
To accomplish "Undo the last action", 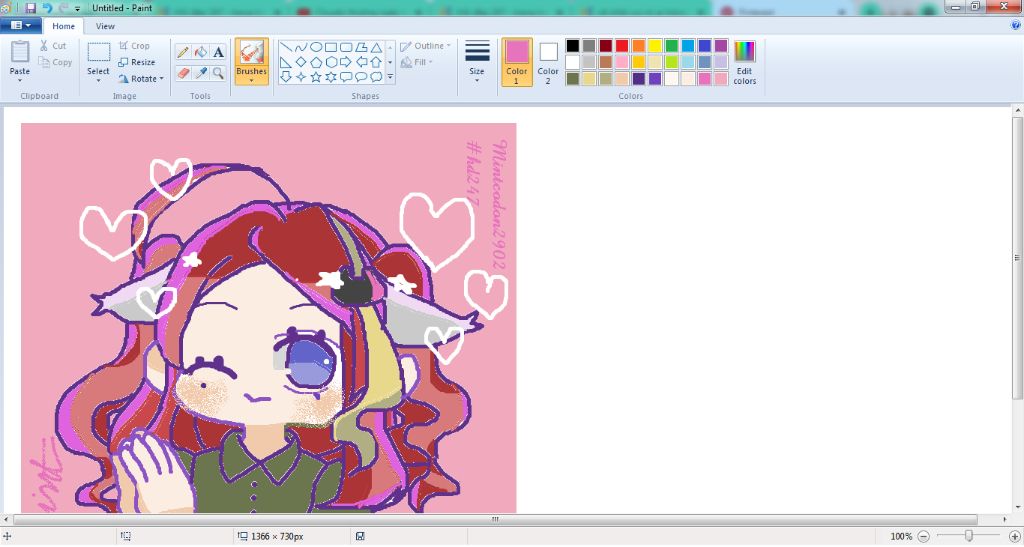I will click(x=47, y=8).
